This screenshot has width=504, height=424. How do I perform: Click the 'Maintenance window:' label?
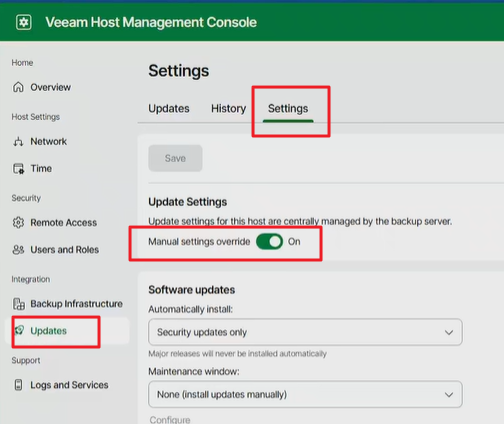[x=194, y=371]
